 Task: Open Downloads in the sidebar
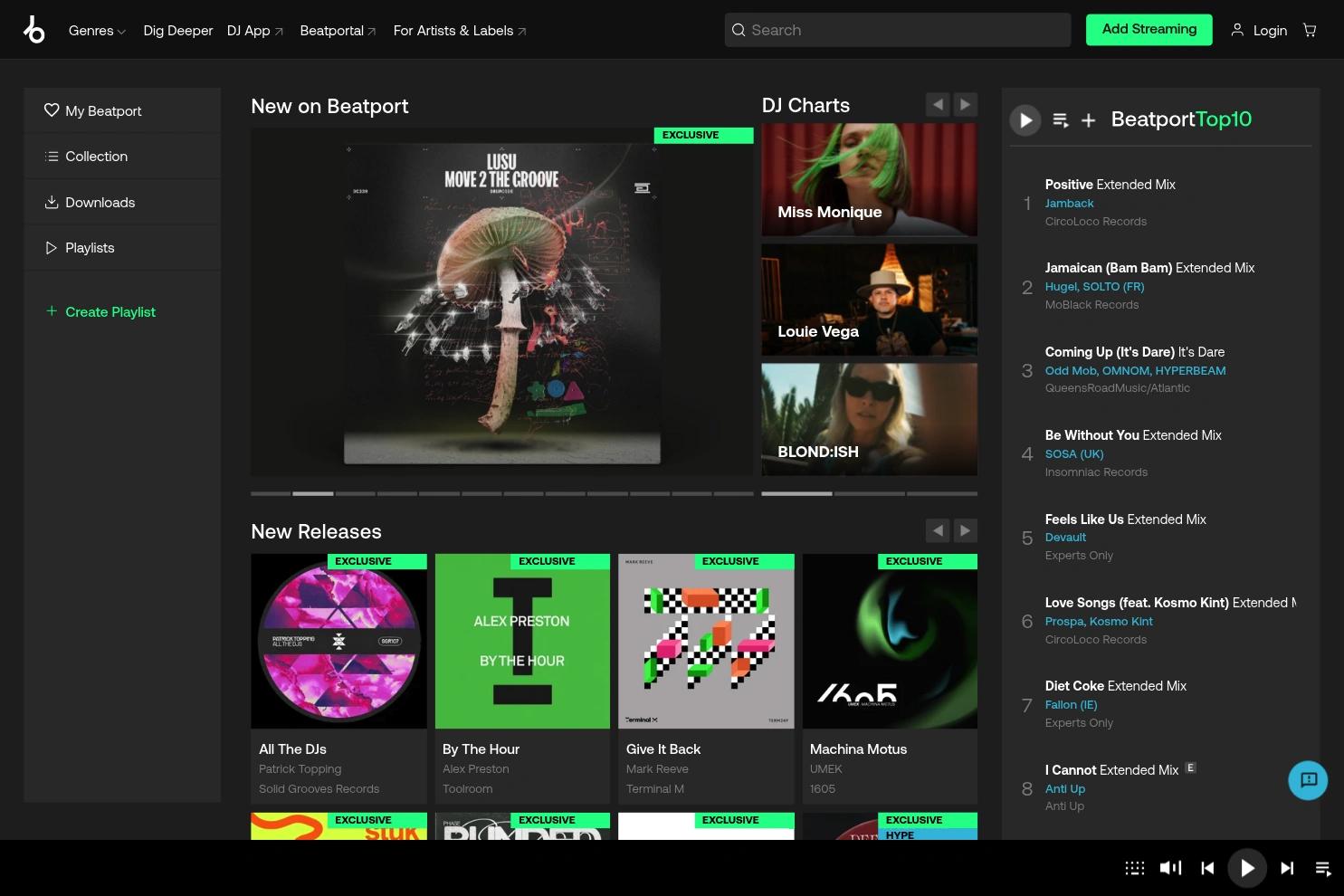(x=122, y=202)
